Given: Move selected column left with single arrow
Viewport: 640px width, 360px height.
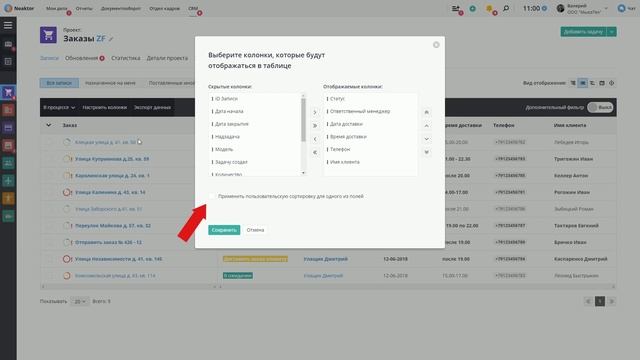Looking at the screenshot, I should [315, 139].
